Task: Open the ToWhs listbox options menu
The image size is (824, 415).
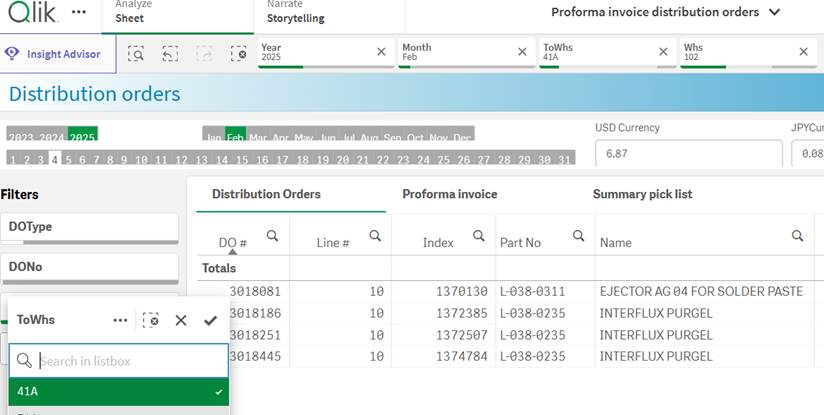Action: pos(120,320)
